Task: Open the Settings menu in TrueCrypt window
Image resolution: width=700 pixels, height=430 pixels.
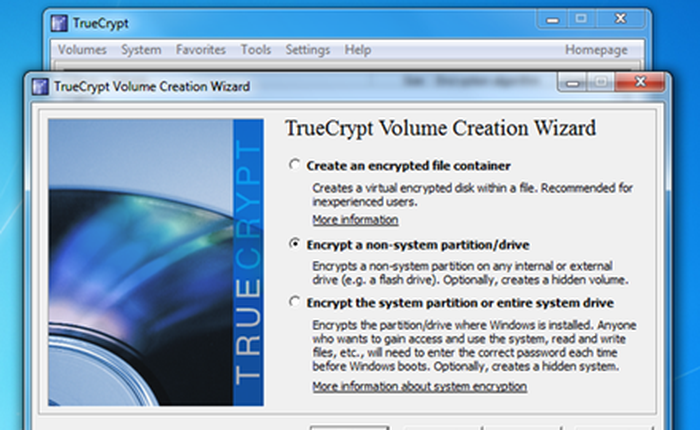Action: (308, 50)
